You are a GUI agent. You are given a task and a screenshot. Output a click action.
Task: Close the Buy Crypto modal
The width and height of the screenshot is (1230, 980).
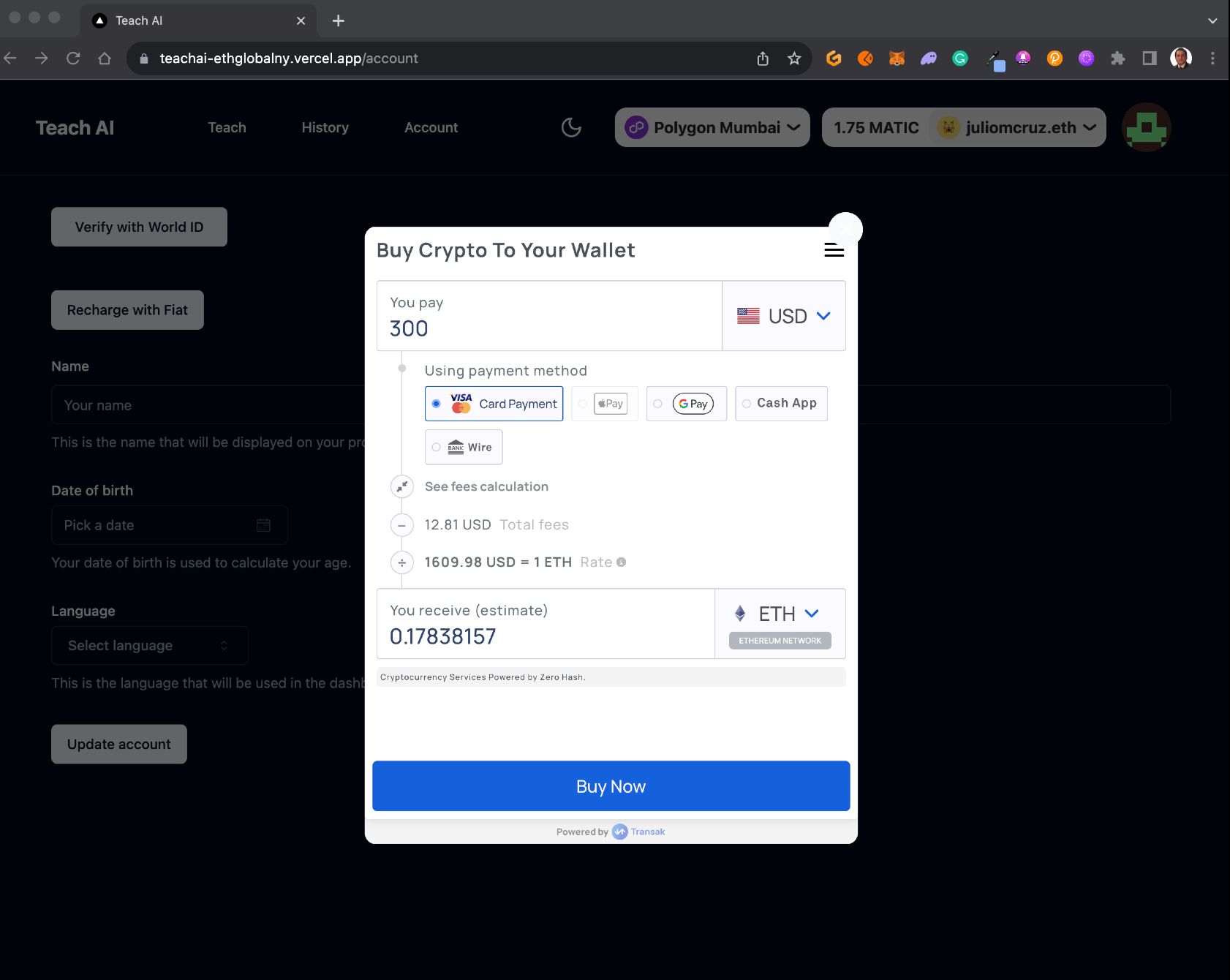845,230
